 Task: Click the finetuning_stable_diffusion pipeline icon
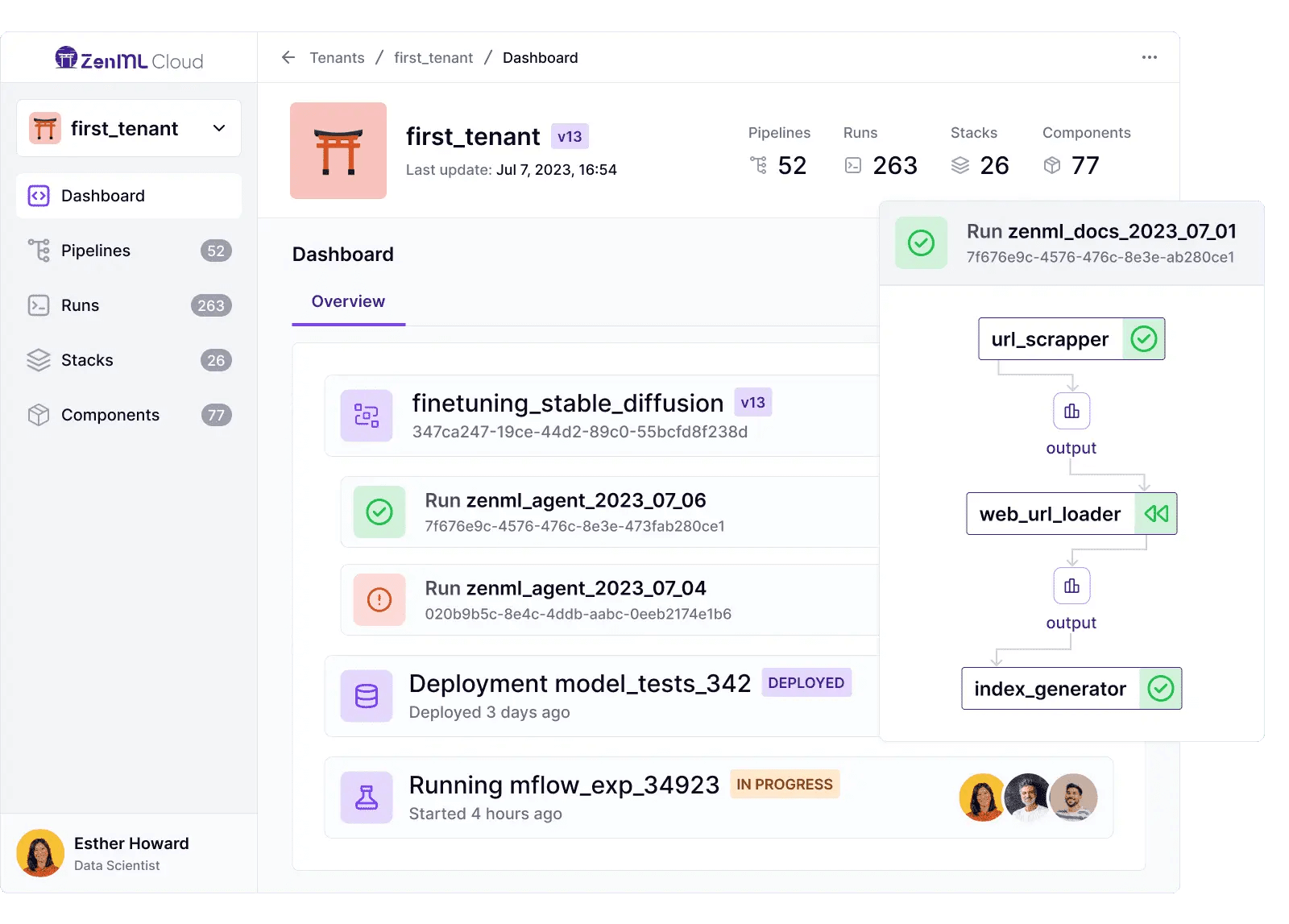tap(367, 416)
